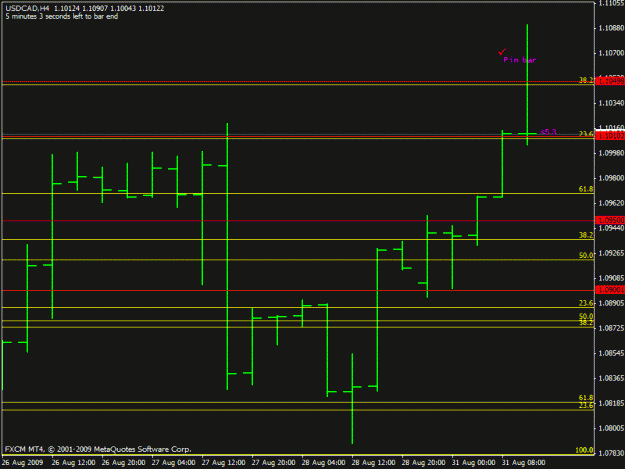Click the "27 Aug 20:00" time label
The width and height of the screenshot is (625, 469).
coord(273,463)
